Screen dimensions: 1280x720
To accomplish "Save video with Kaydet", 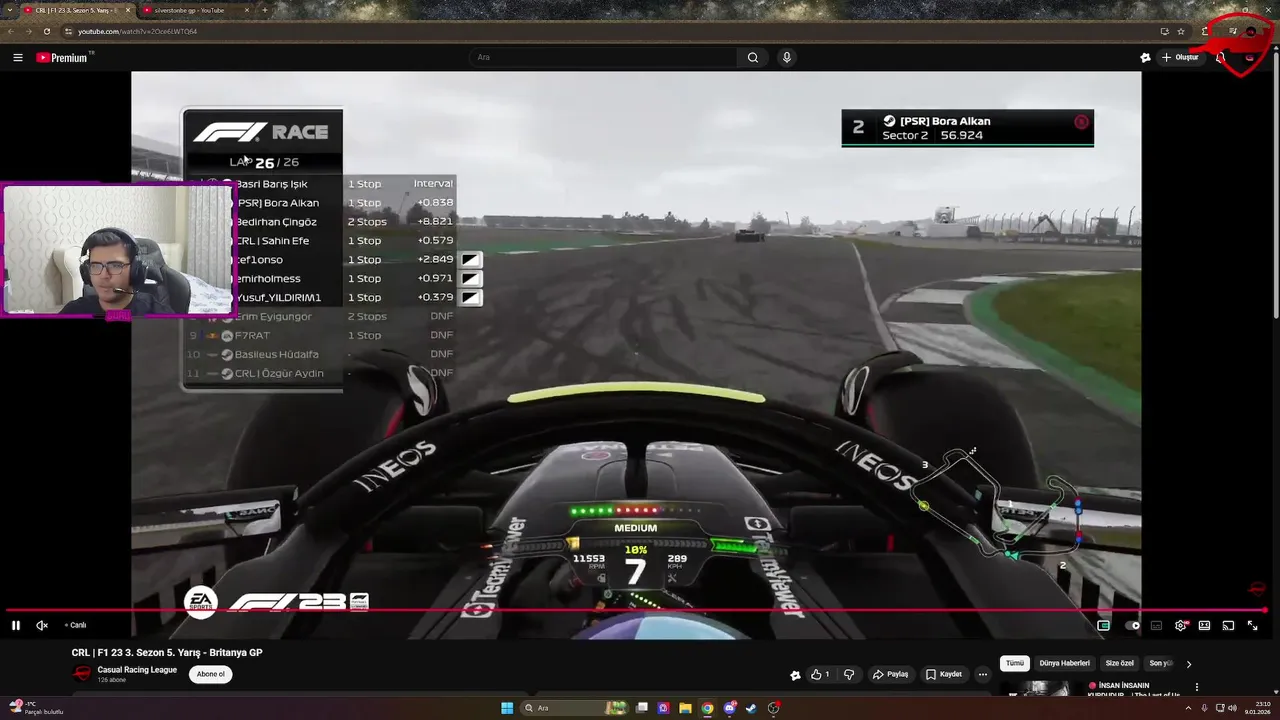I will click(x=944, y=675).
